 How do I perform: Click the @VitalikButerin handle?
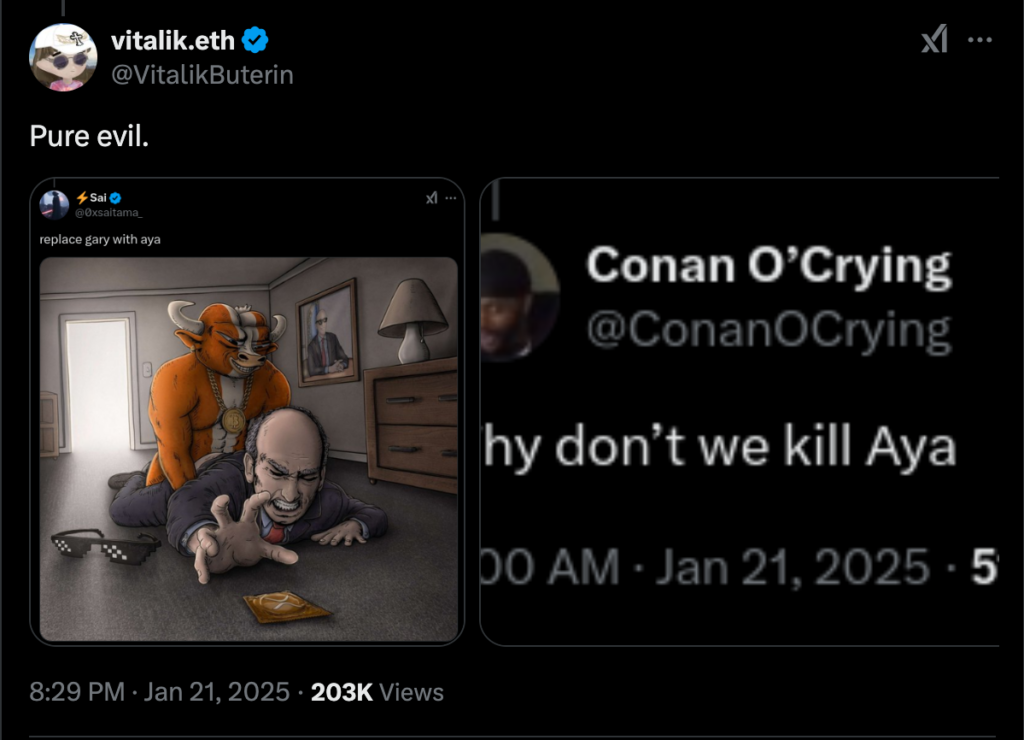coord(202,74)
